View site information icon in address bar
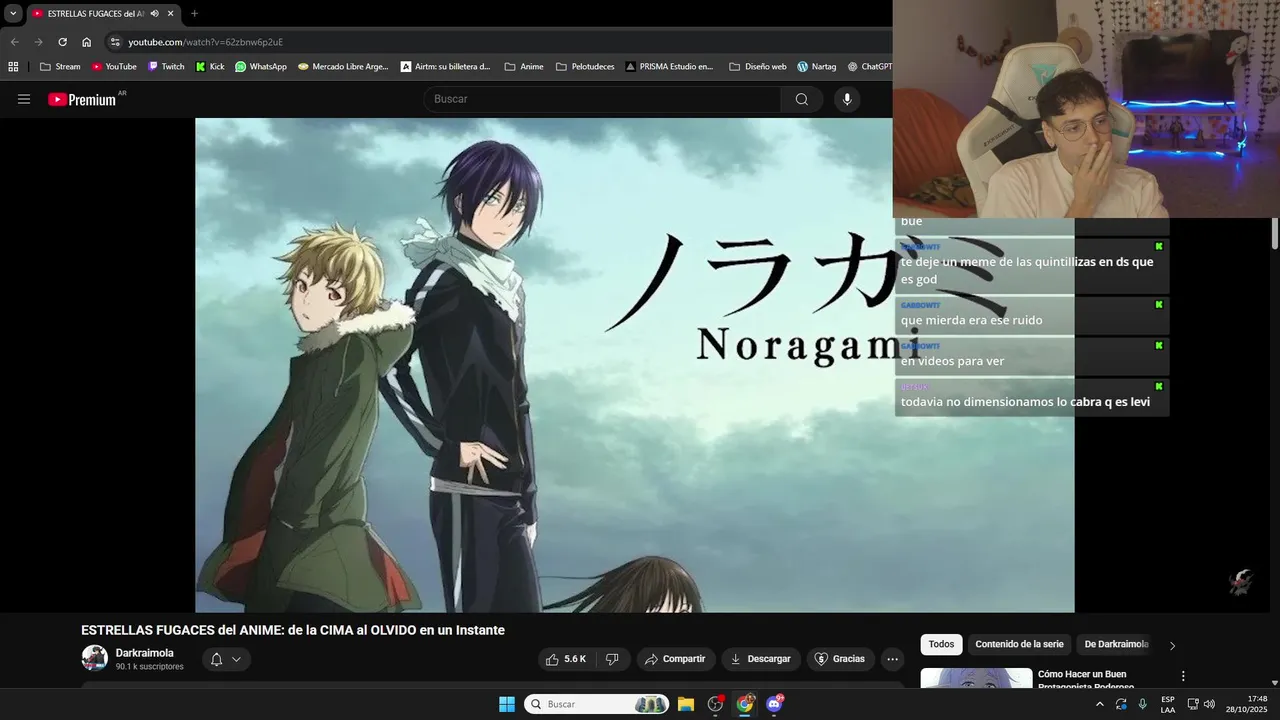This screenshot has width=1280, height=720. click(x=115, y=42)
